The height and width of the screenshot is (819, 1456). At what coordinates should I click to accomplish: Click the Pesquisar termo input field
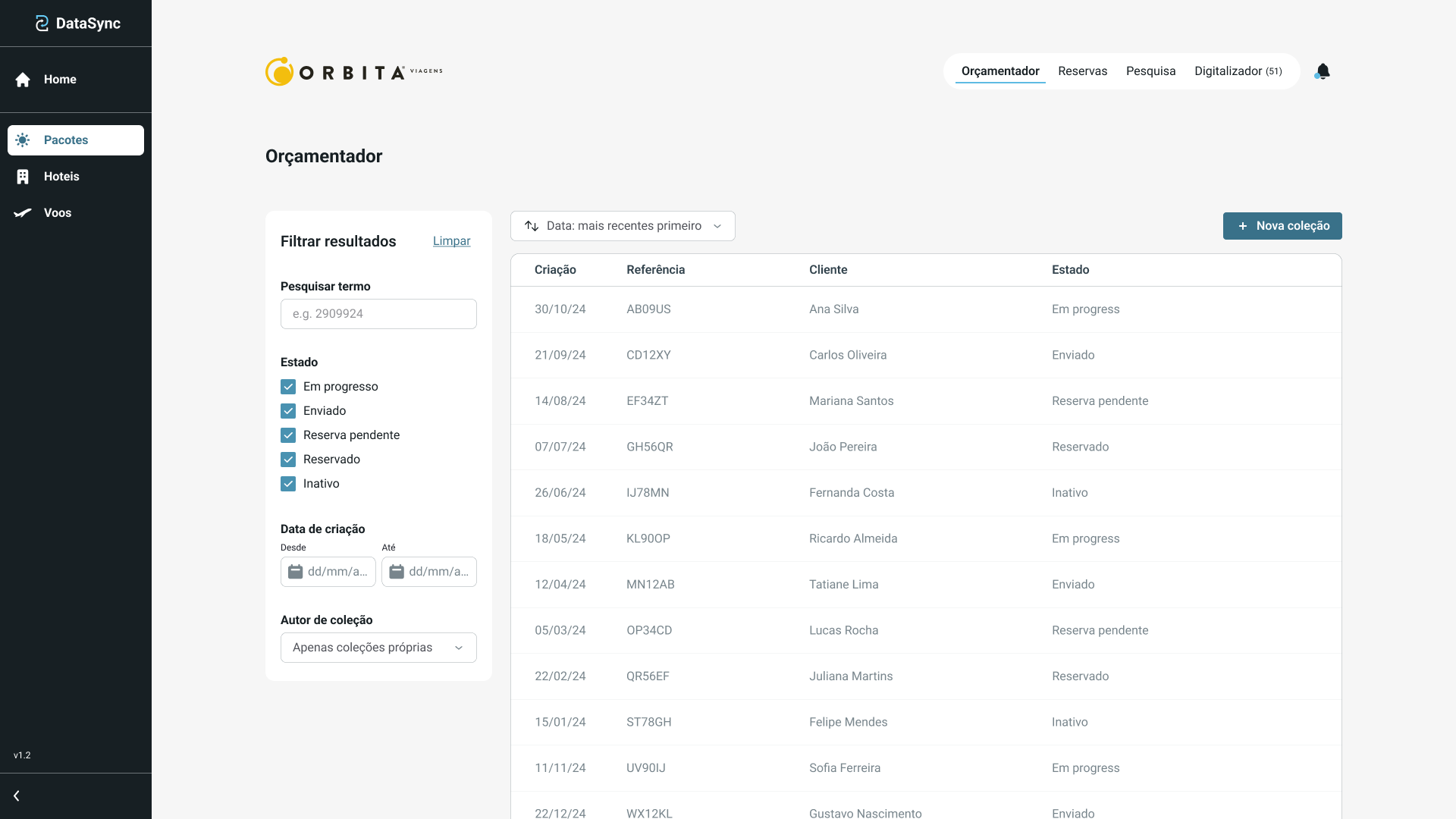point(378,314)
